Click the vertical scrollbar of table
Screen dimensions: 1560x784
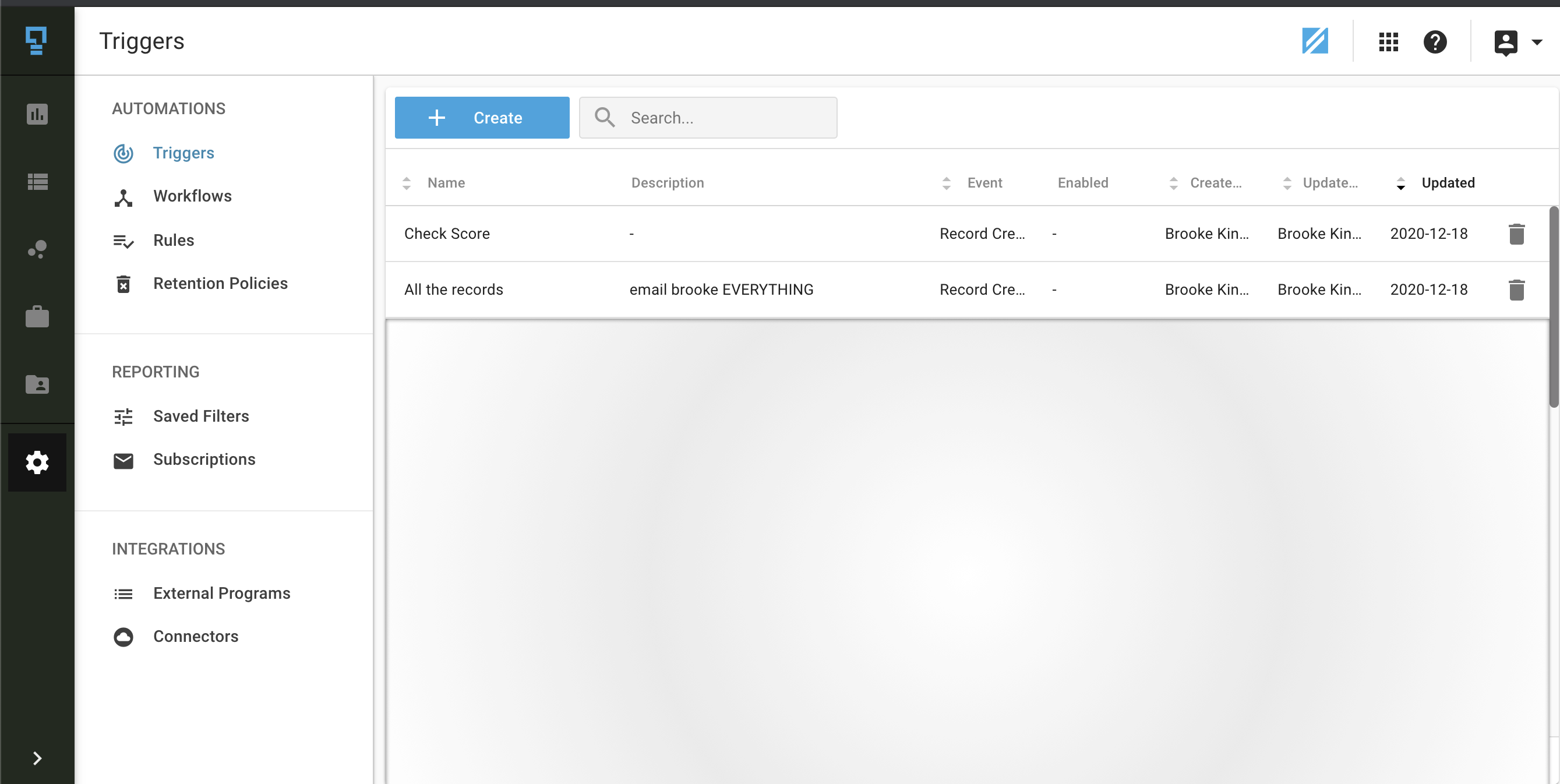[1554, 308]
